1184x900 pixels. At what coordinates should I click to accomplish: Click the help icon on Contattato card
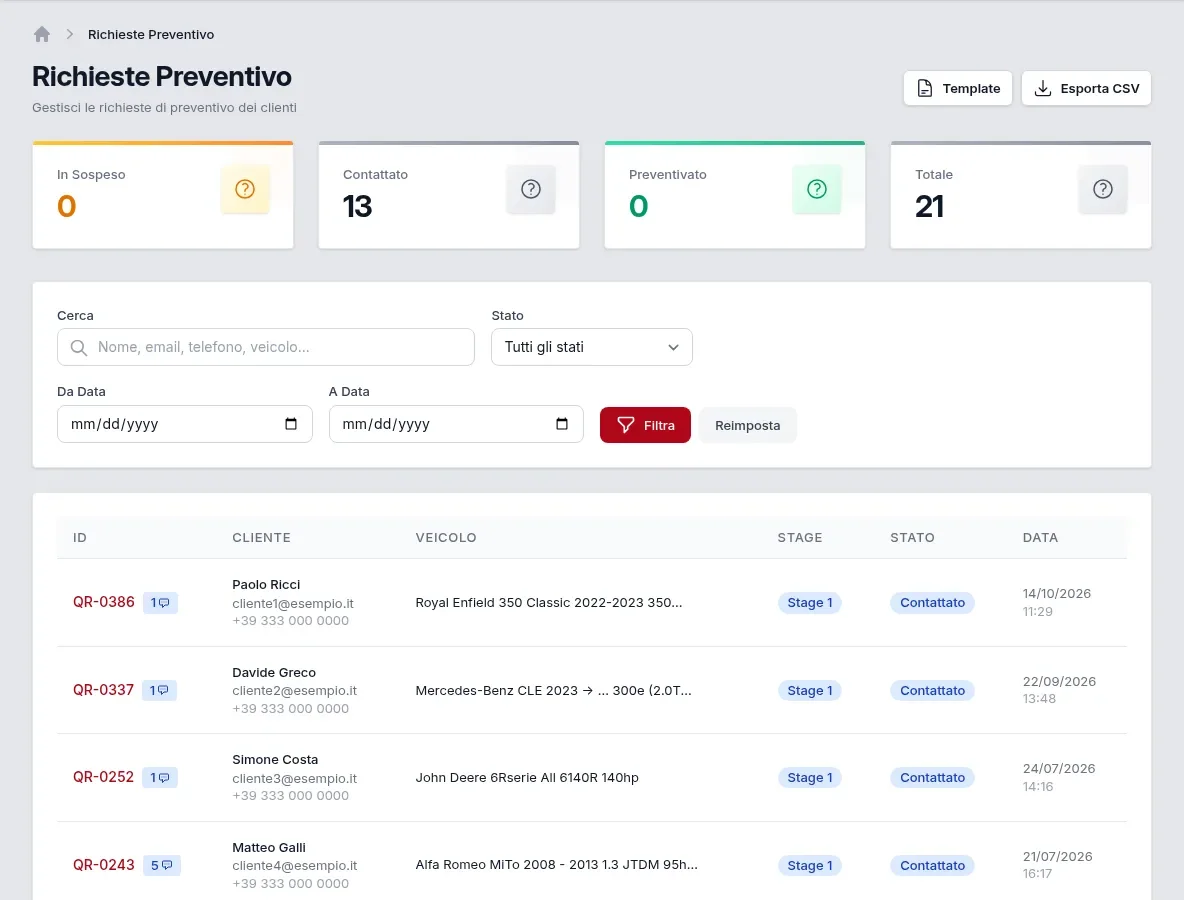(x=531, y=189)
